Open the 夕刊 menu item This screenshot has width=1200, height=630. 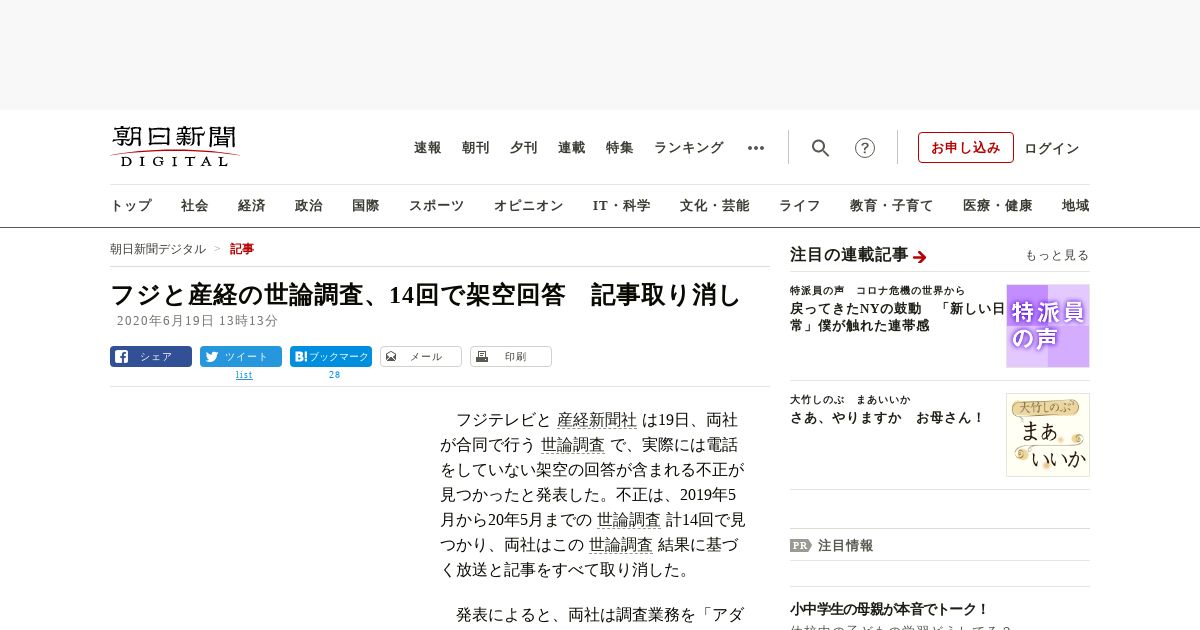click(x=524, y=148)
